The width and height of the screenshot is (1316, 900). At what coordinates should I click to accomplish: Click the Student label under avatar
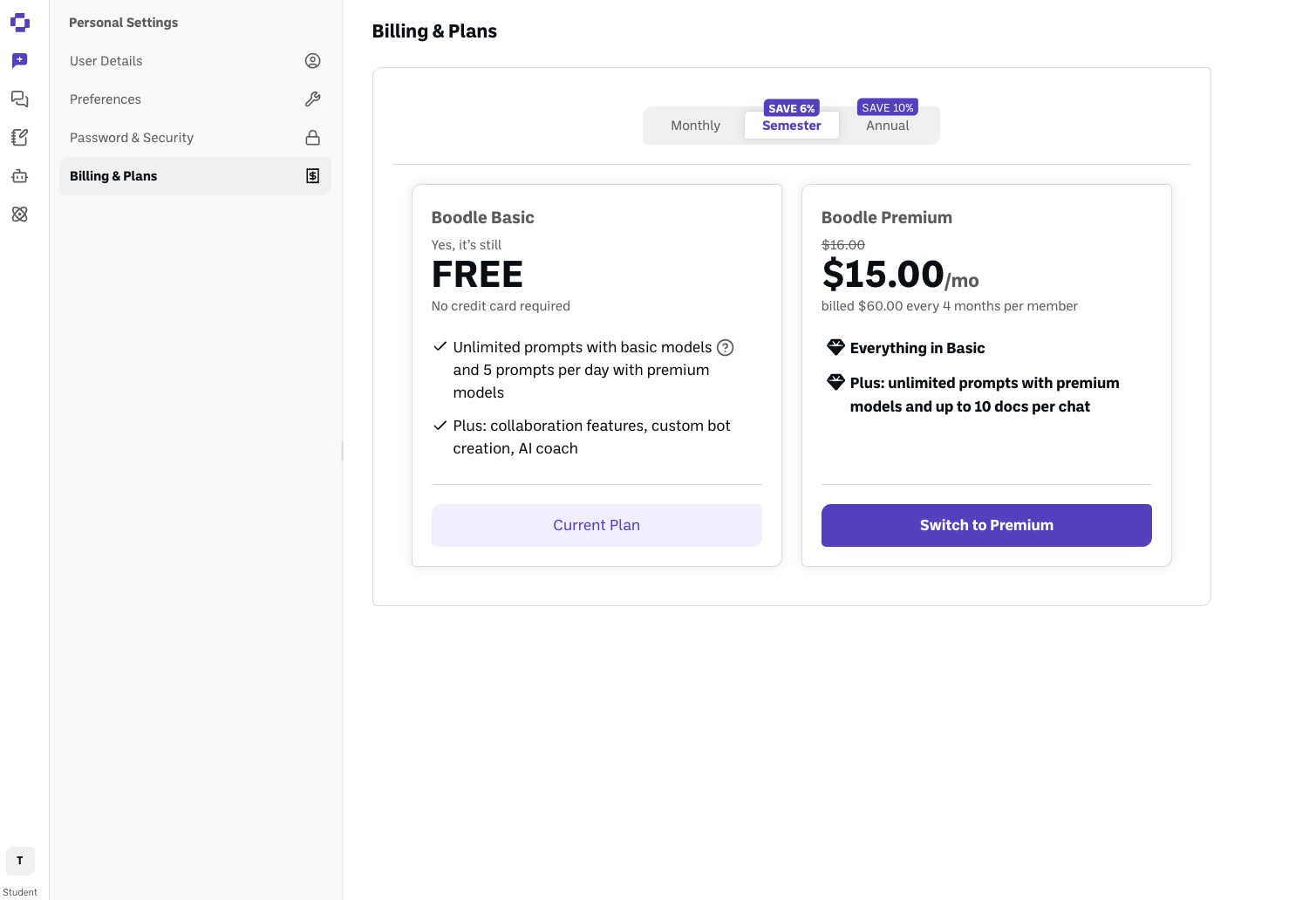tap(20, 892)
